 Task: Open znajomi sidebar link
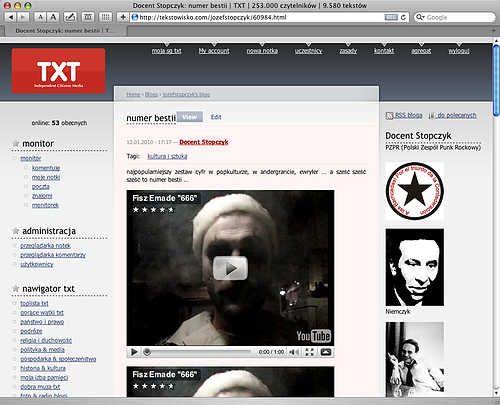(42, 196)
